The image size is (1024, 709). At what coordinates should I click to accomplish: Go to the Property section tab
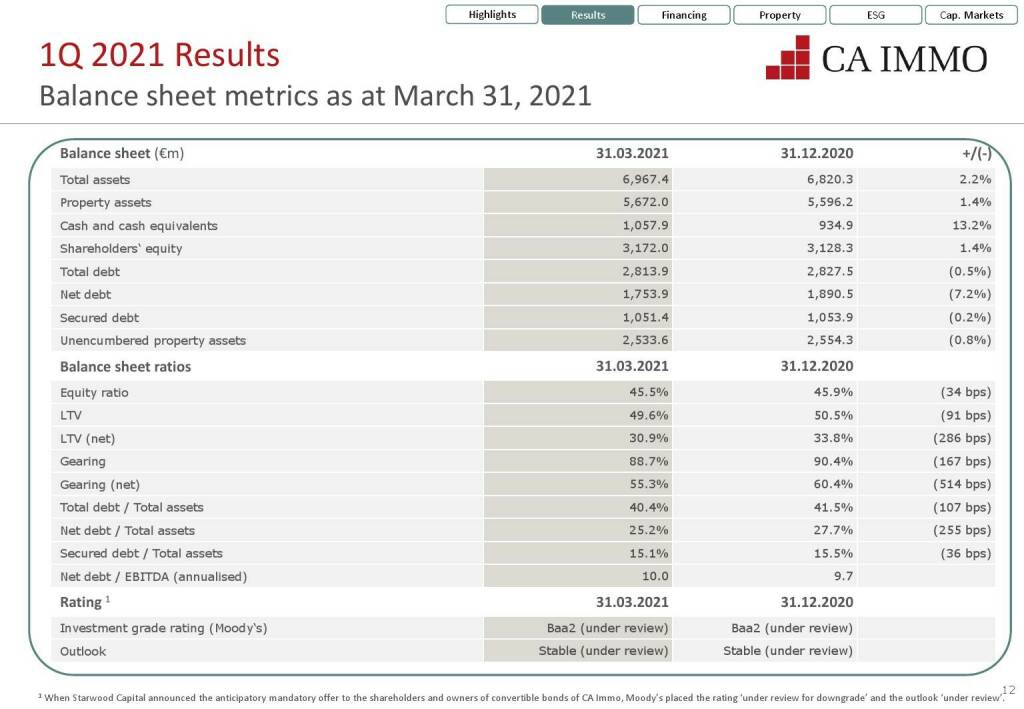780,15
